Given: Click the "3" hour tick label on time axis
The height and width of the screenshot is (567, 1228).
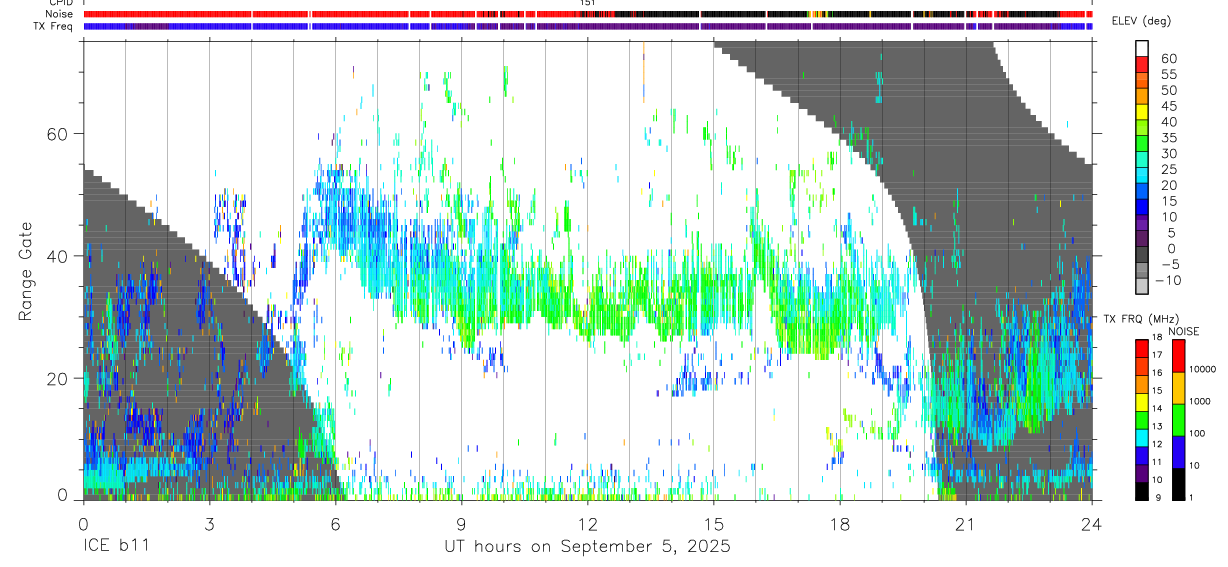Looking at the screenshot, I should [x=209, y=523].
